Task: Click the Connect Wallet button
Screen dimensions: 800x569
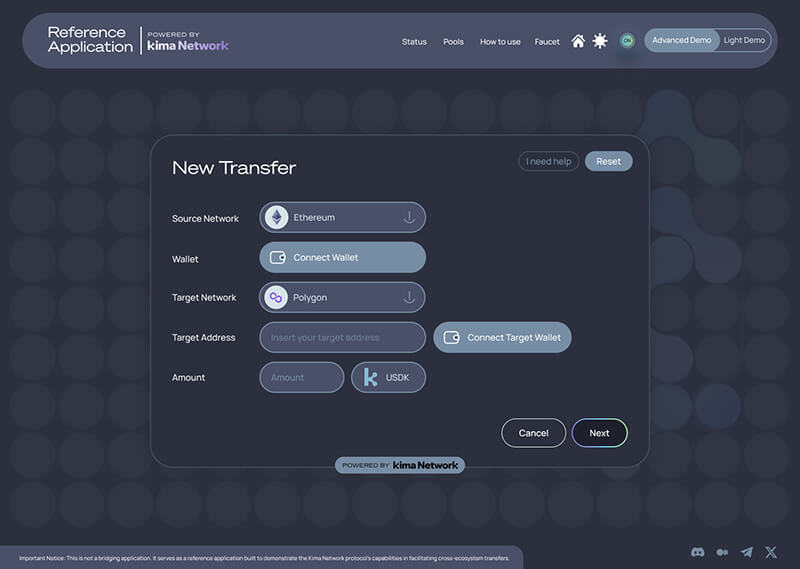Action: click(342, 258)
